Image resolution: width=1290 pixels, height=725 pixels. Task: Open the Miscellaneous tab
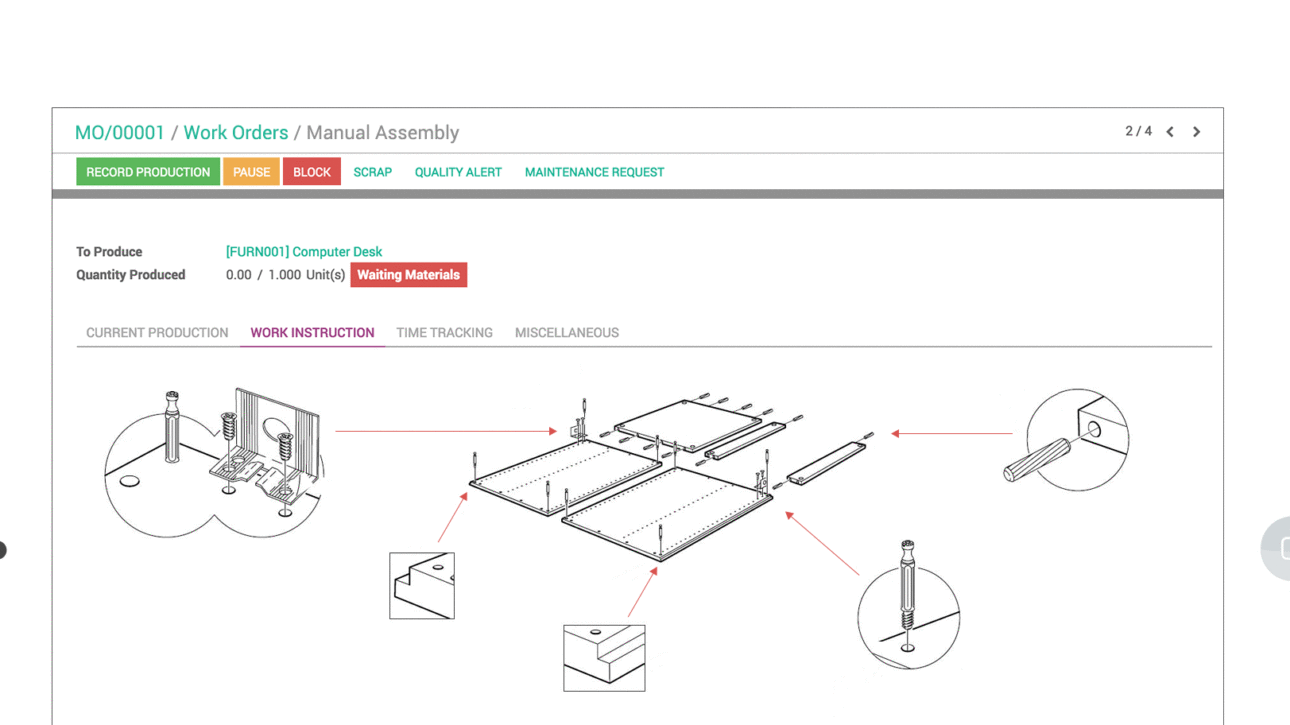pyautogui.click(x=567, y=333)
